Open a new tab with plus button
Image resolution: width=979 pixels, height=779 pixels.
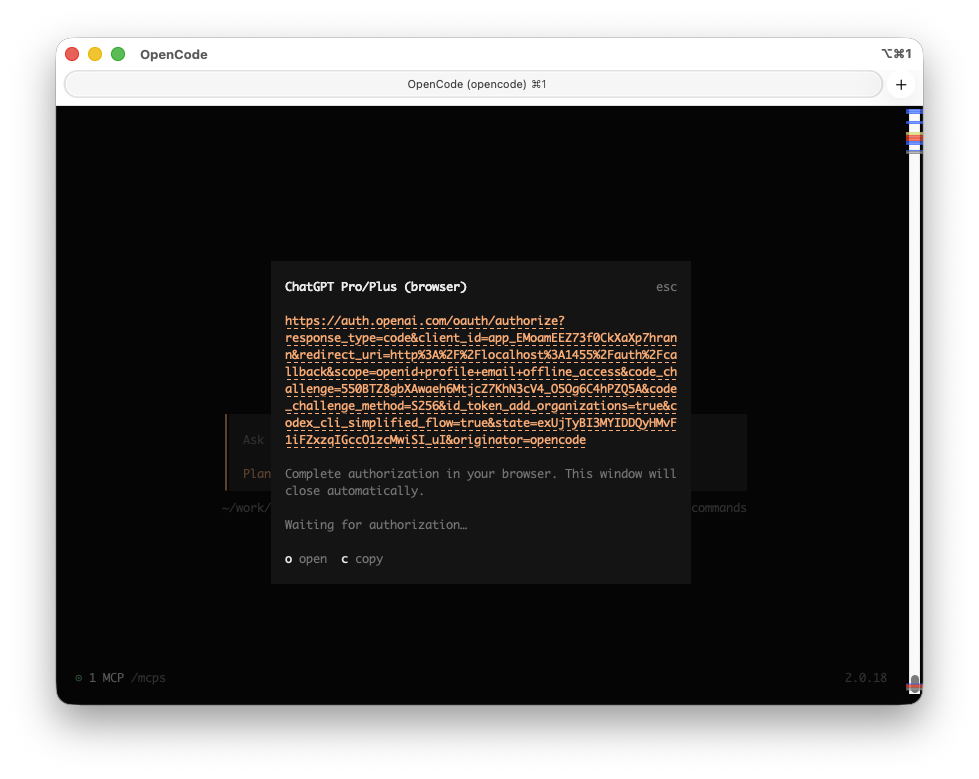901,85
